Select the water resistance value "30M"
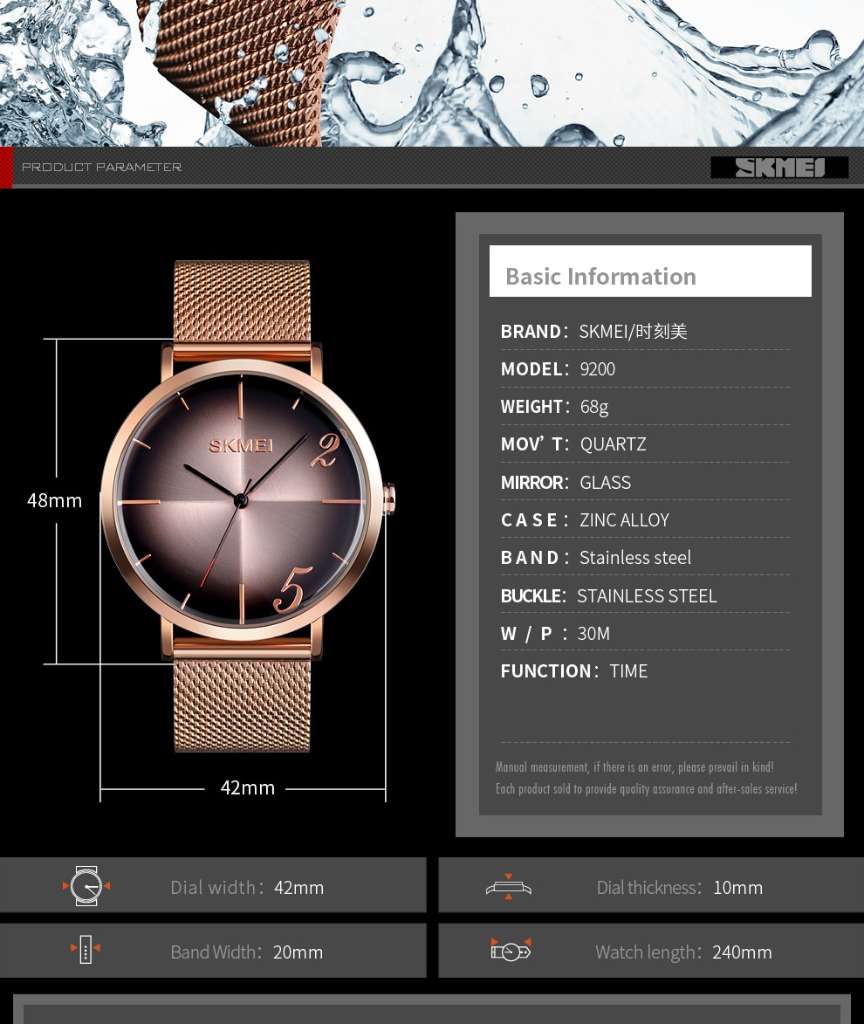The width and height of the screenshot is (864, 1024). [594, 633]
